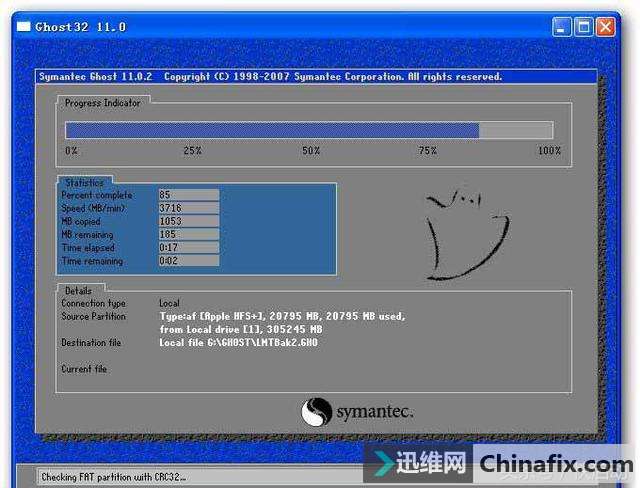Click the 'MB copied' value 1053
The width and height of the screenshot is (640, 488).
189,221
